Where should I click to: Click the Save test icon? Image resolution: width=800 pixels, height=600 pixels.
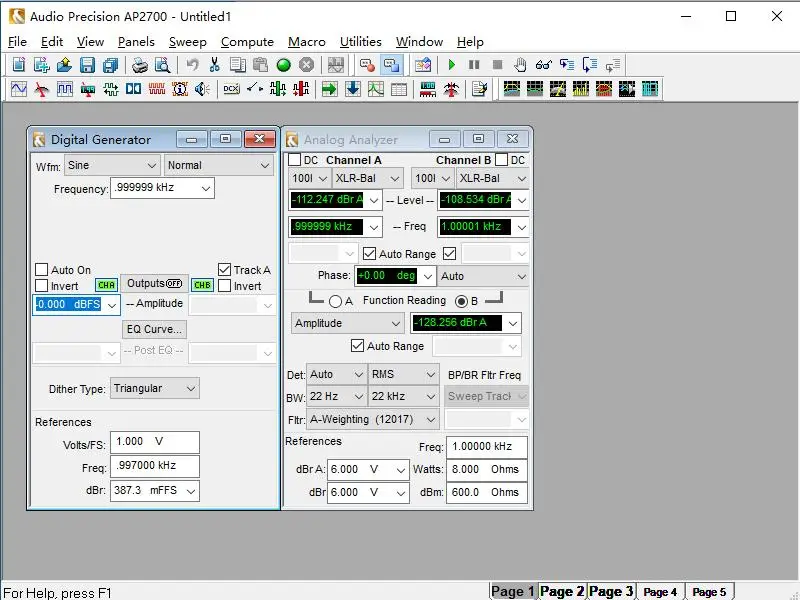(87, 65)
